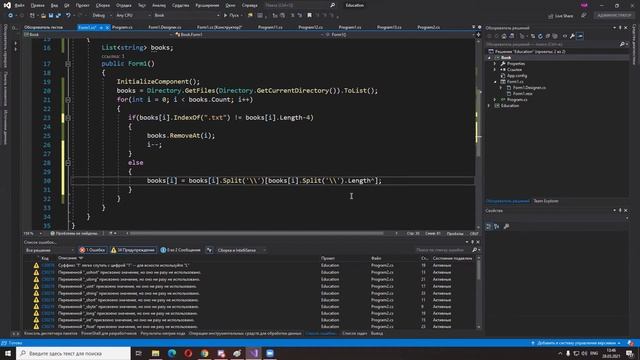Viewport: 640px width, 360px height.
Task: Toggle the Preview Selected Items icon in Solution Explorer
Action: (580, 36)
